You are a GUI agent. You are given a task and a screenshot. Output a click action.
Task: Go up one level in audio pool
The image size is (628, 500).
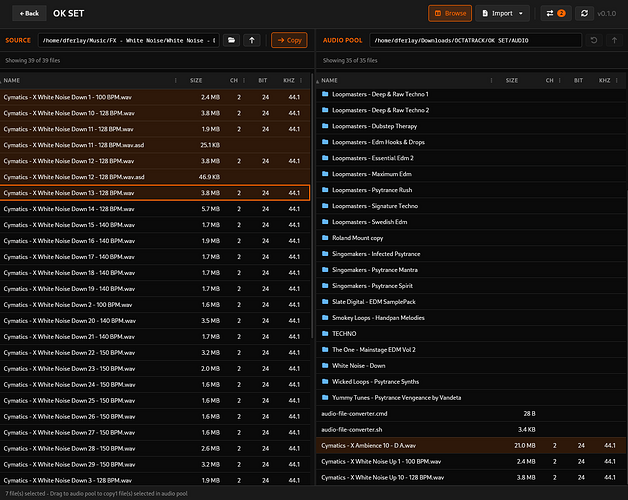click(x=614, y=40)
